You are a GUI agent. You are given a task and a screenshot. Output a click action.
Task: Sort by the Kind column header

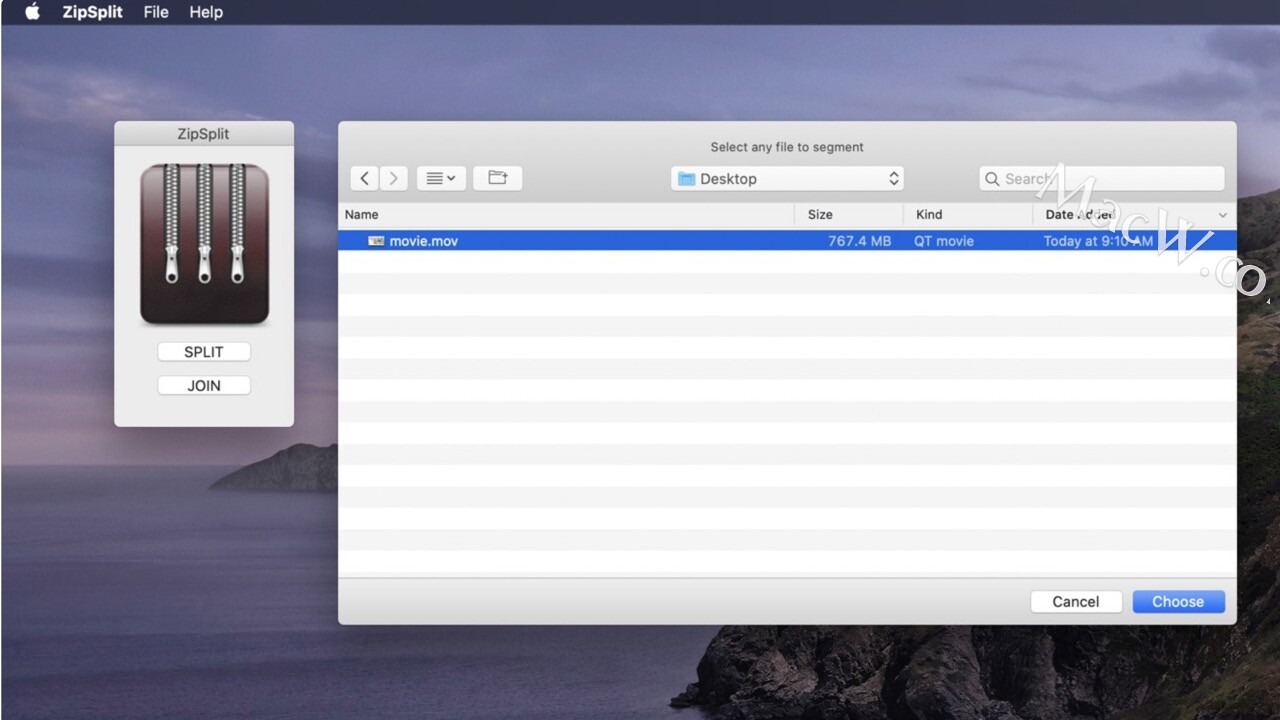[x=968, y=215]
